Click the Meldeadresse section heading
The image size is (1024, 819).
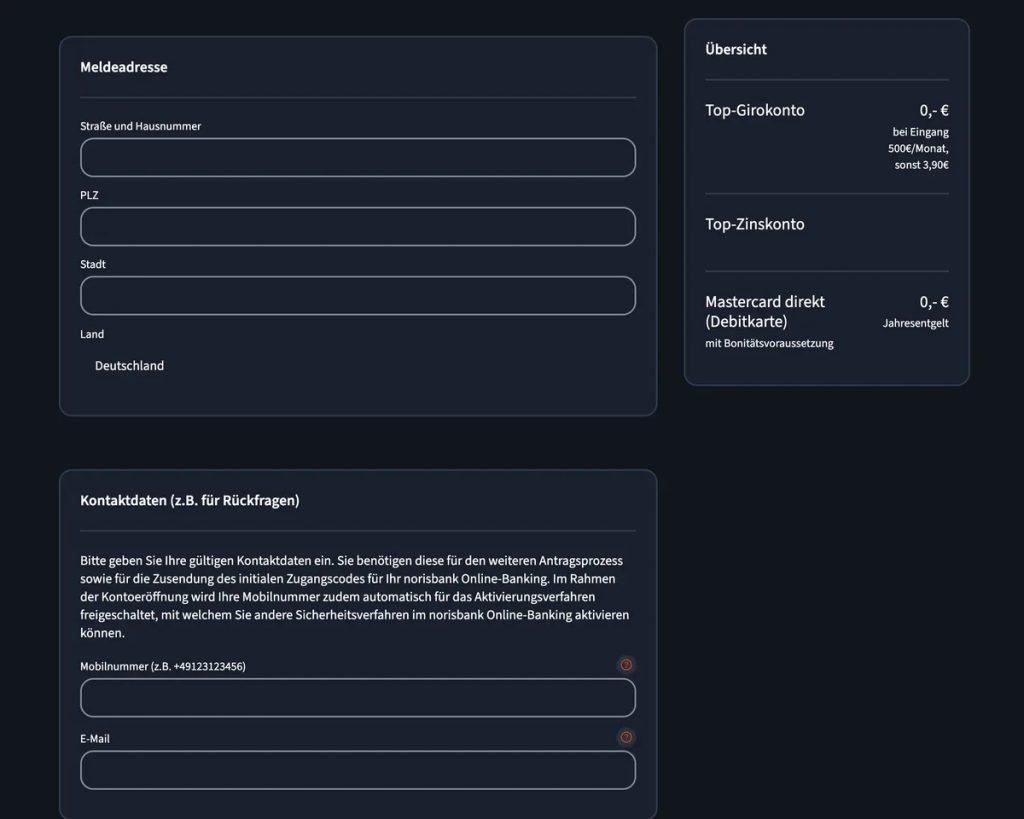pyautogui.click(x=123, y=67)
